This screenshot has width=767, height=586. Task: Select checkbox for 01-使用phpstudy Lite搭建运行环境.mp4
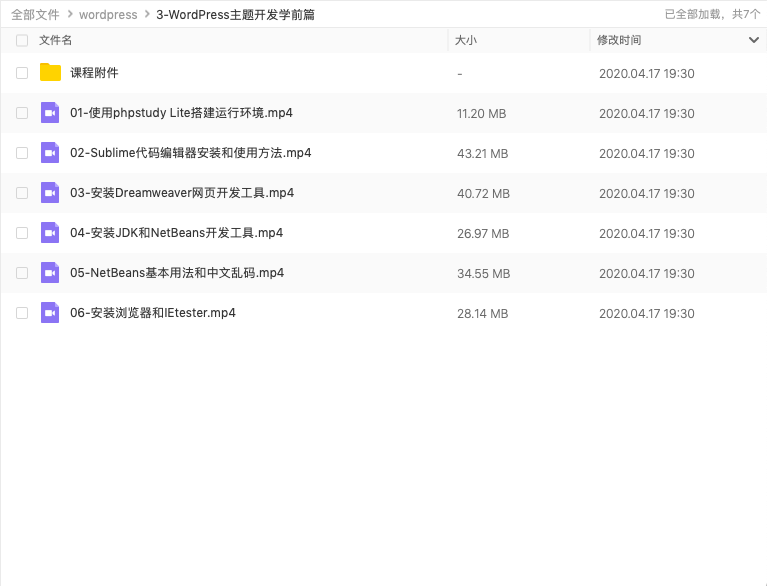coord(22,113)
